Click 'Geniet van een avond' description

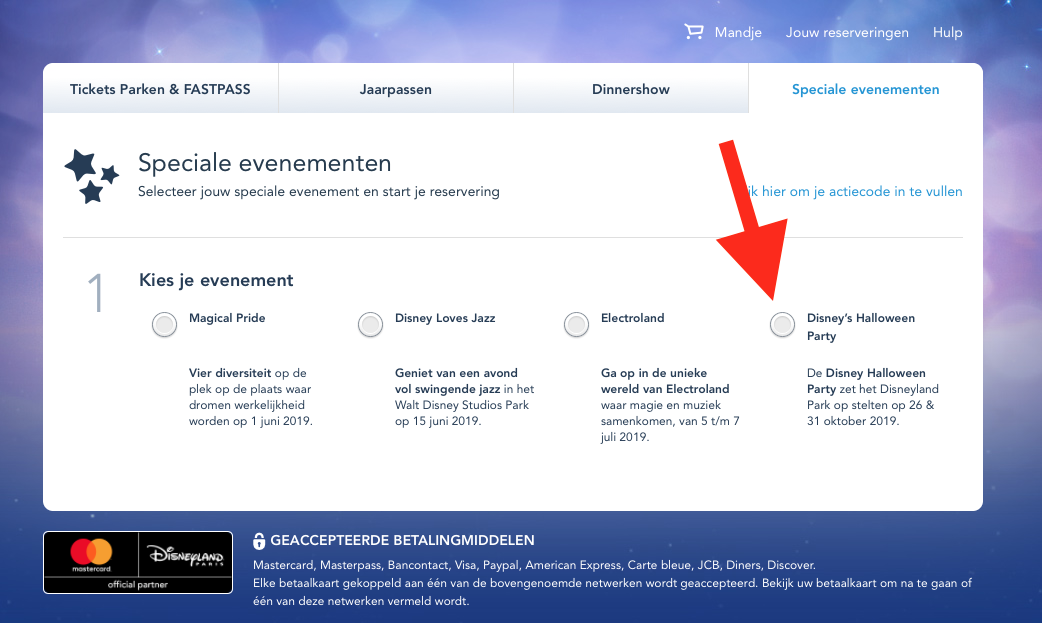pyautogui.click(x=465, y=397)
